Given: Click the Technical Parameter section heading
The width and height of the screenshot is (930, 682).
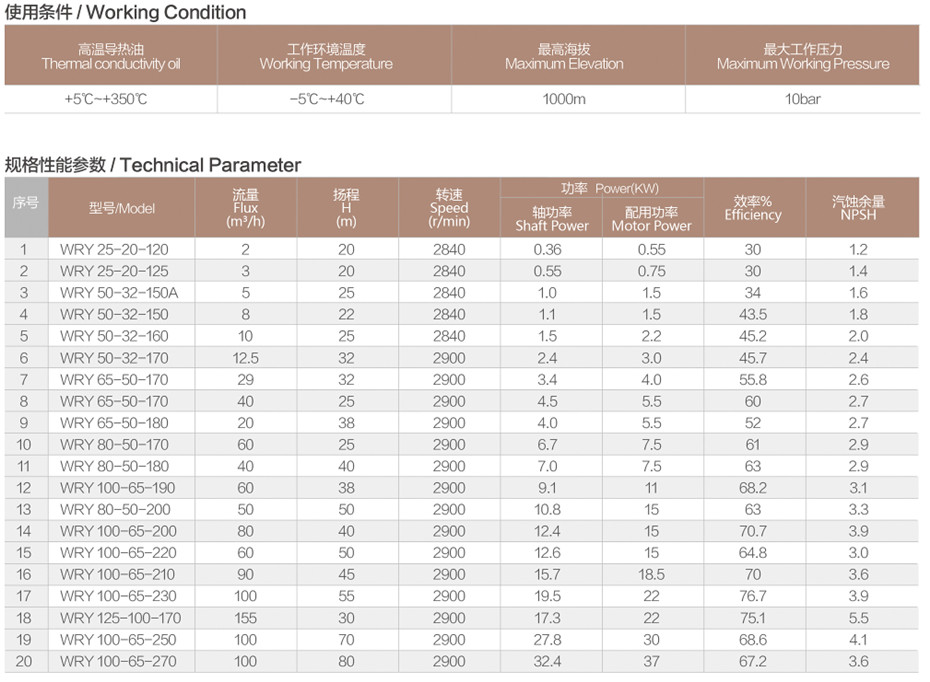Looking at the screenshot, I should (152, 165).
